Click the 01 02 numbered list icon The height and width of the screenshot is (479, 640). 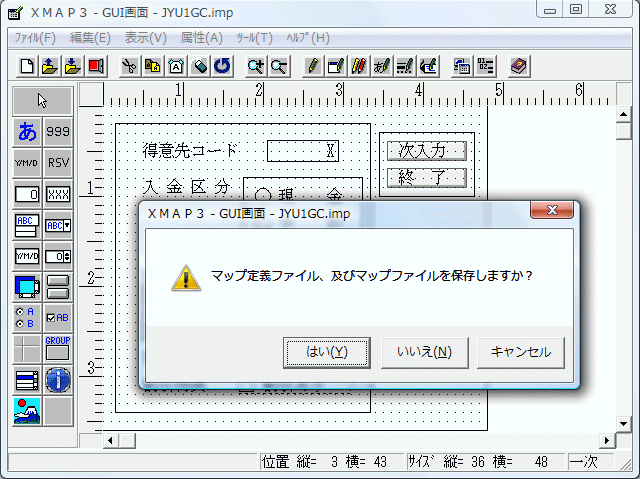coord(485,66)
